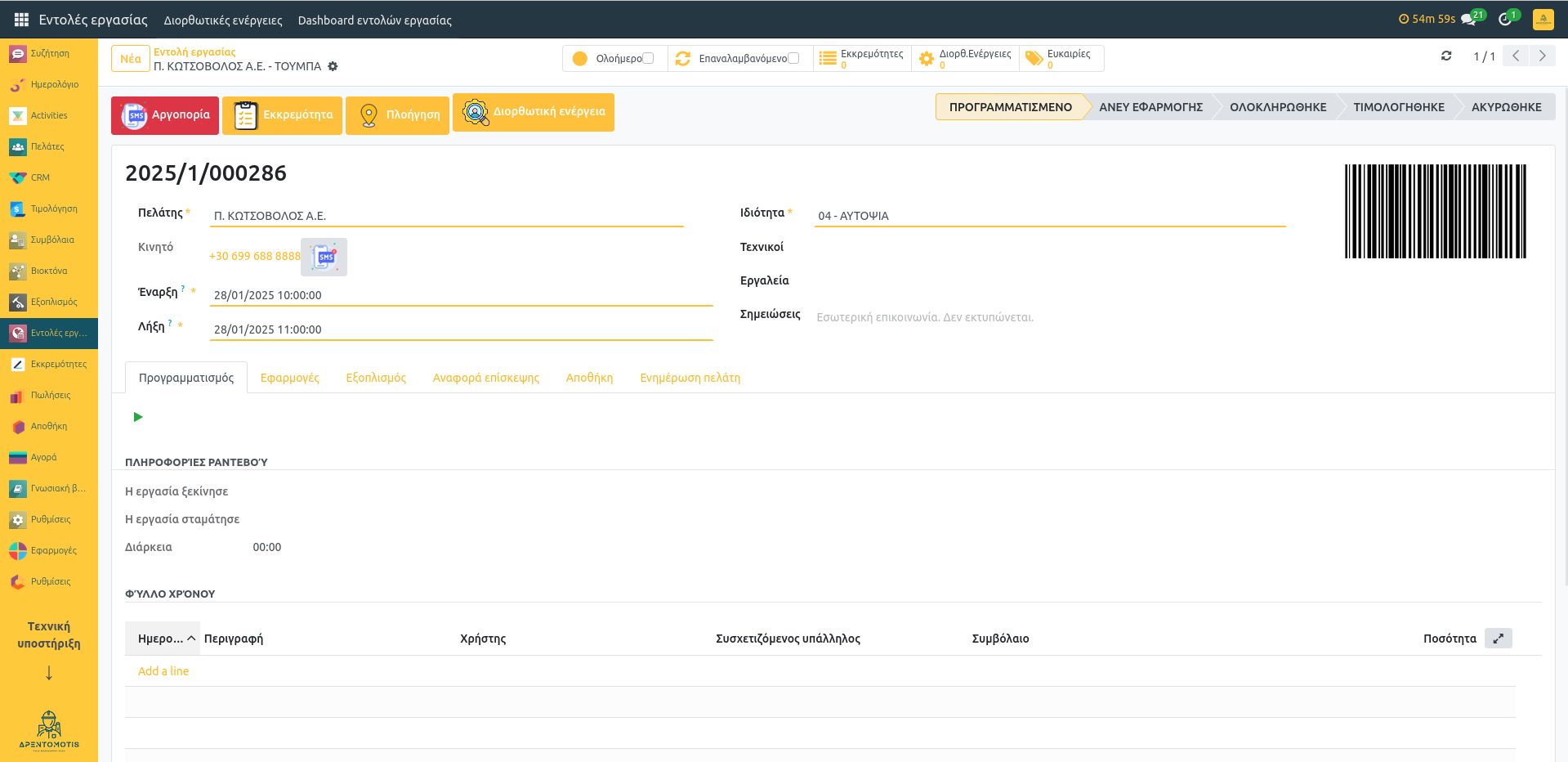This screenshot has height=762, width=1568.
Task: Click the refresh icon near the pager
Action: [x=1446, y=56]
